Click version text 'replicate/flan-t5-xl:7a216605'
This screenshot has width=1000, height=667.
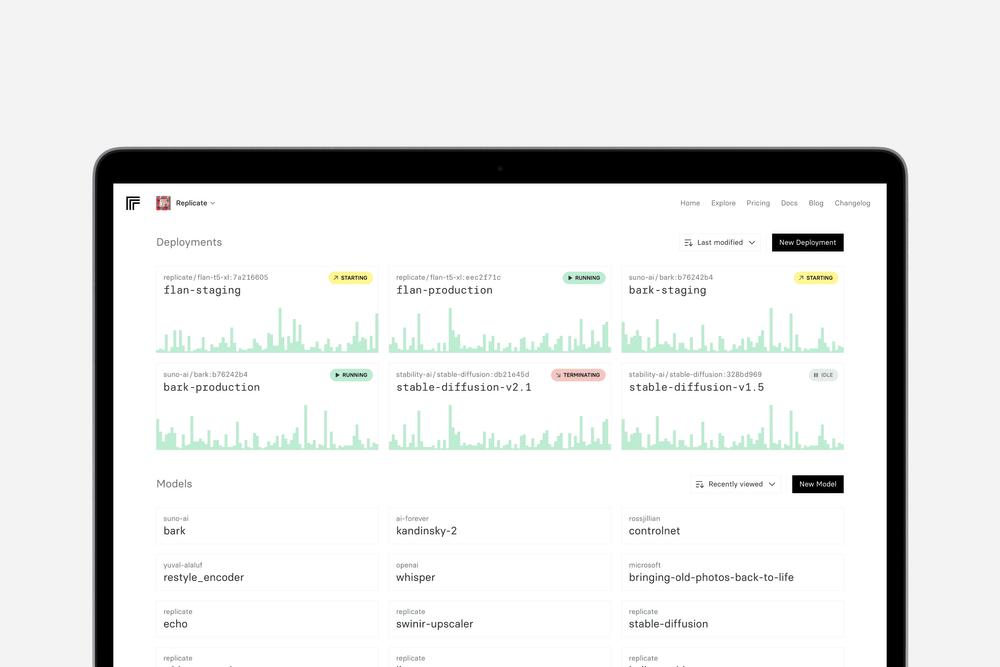pos(216,277)
